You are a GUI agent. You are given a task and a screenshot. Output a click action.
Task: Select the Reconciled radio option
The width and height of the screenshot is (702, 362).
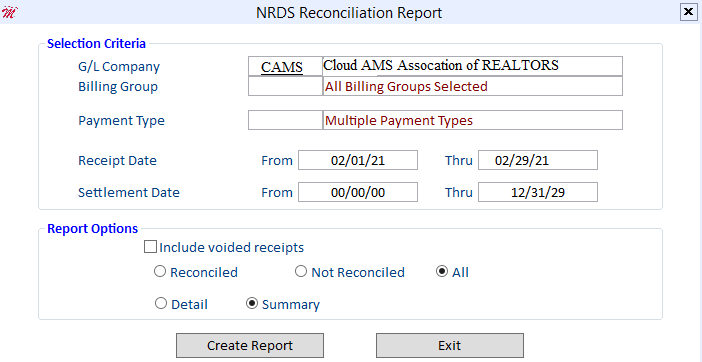pyautogui.click(x=160, y=272)
